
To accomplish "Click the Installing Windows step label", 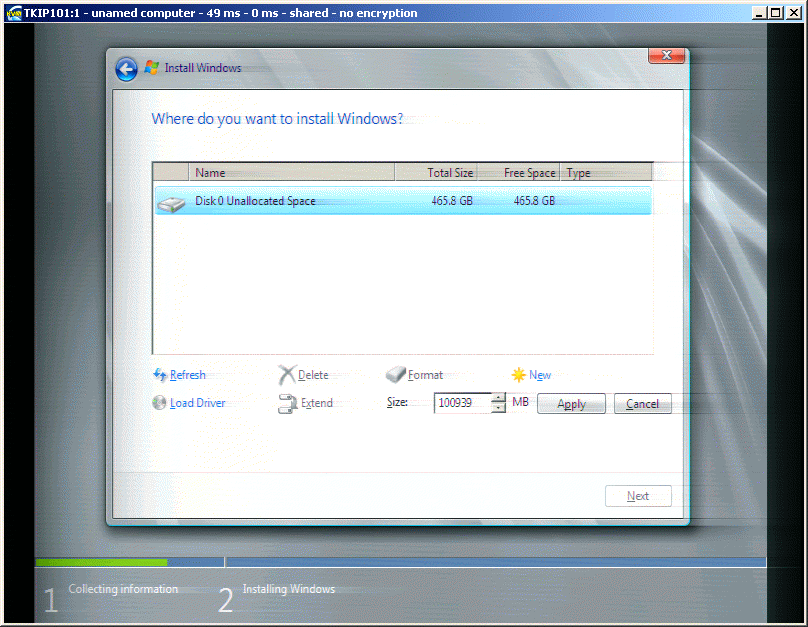I will pos(289,589).
